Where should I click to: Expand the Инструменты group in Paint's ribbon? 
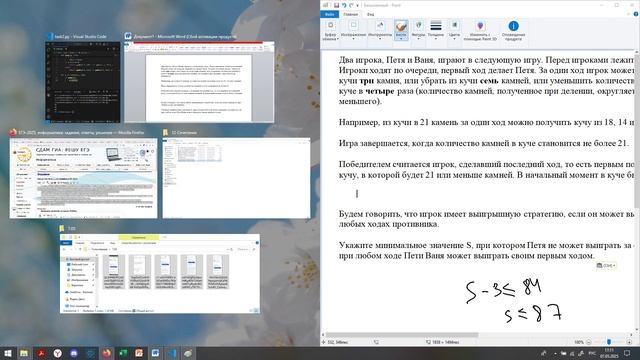380,31
